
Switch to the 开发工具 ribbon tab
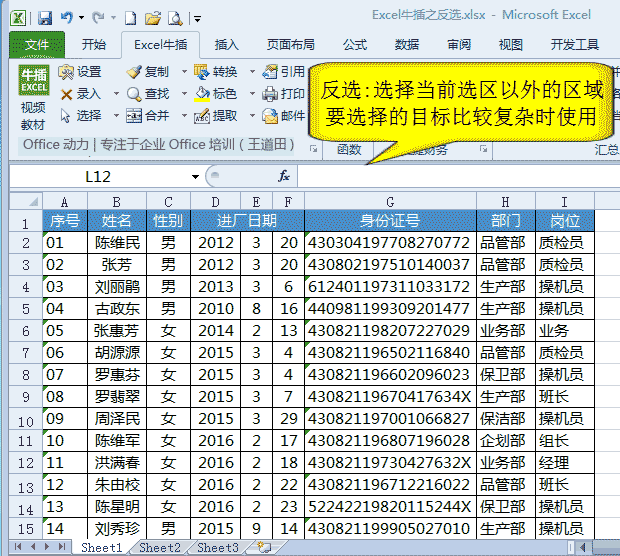pos(575,45)
